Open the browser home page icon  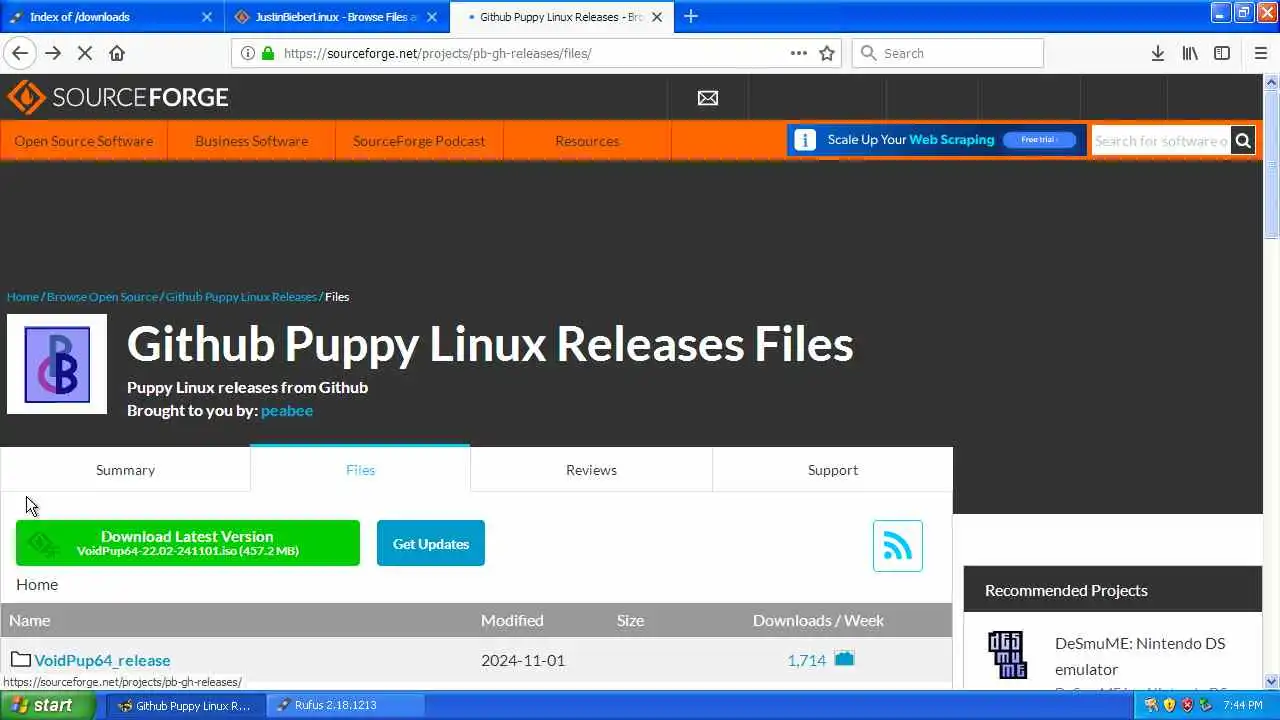pyautogui.click(x=117, y=53)
